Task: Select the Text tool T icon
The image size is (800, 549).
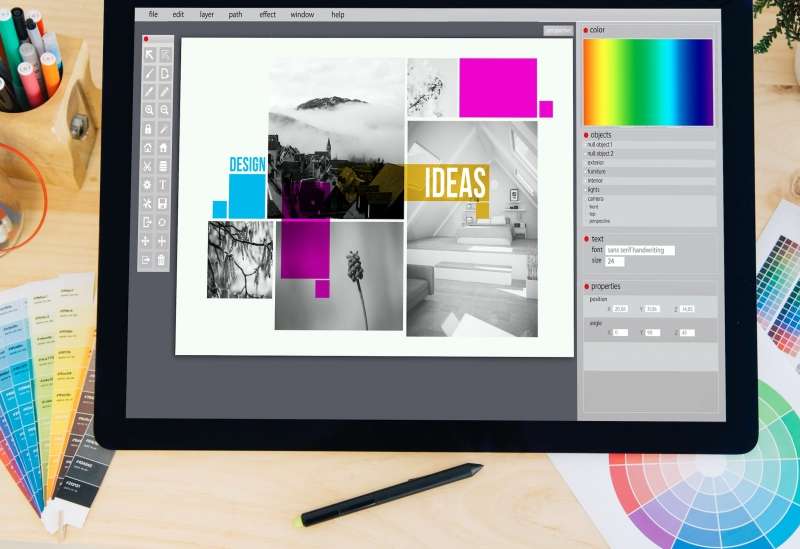Action: pyautogui.click(x=163, y=185)
